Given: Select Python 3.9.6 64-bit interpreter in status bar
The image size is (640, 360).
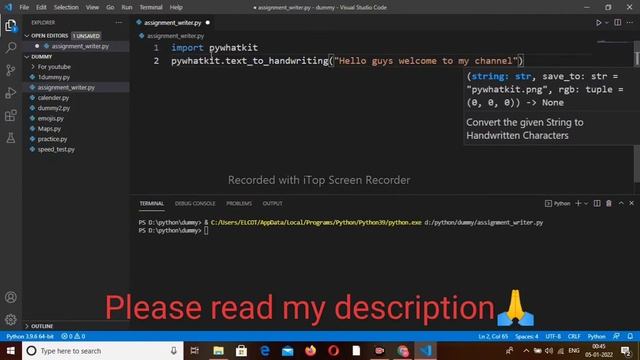Looking at the screenshot, I should click(30, 336).
